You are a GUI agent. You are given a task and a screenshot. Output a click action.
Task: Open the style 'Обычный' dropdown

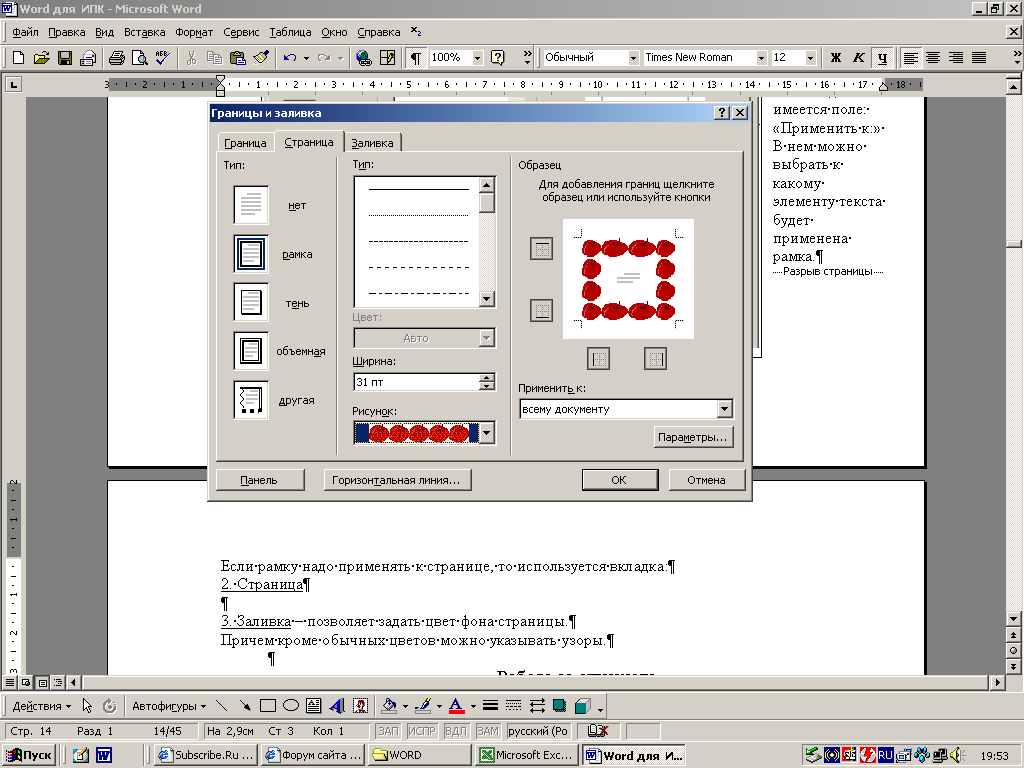(633, 58)
